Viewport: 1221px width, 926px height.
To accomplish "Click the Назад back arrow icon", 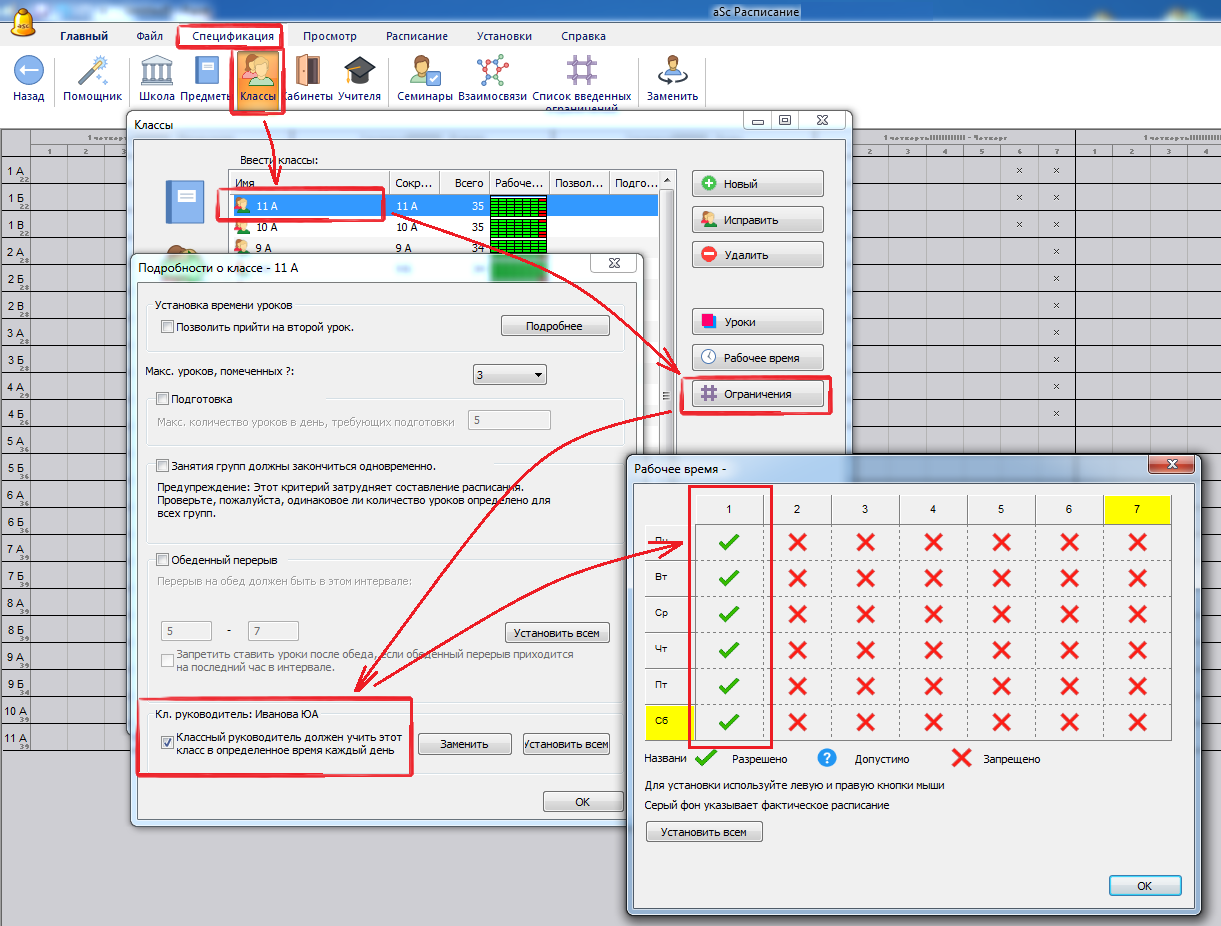I will (x=29, y=71).
